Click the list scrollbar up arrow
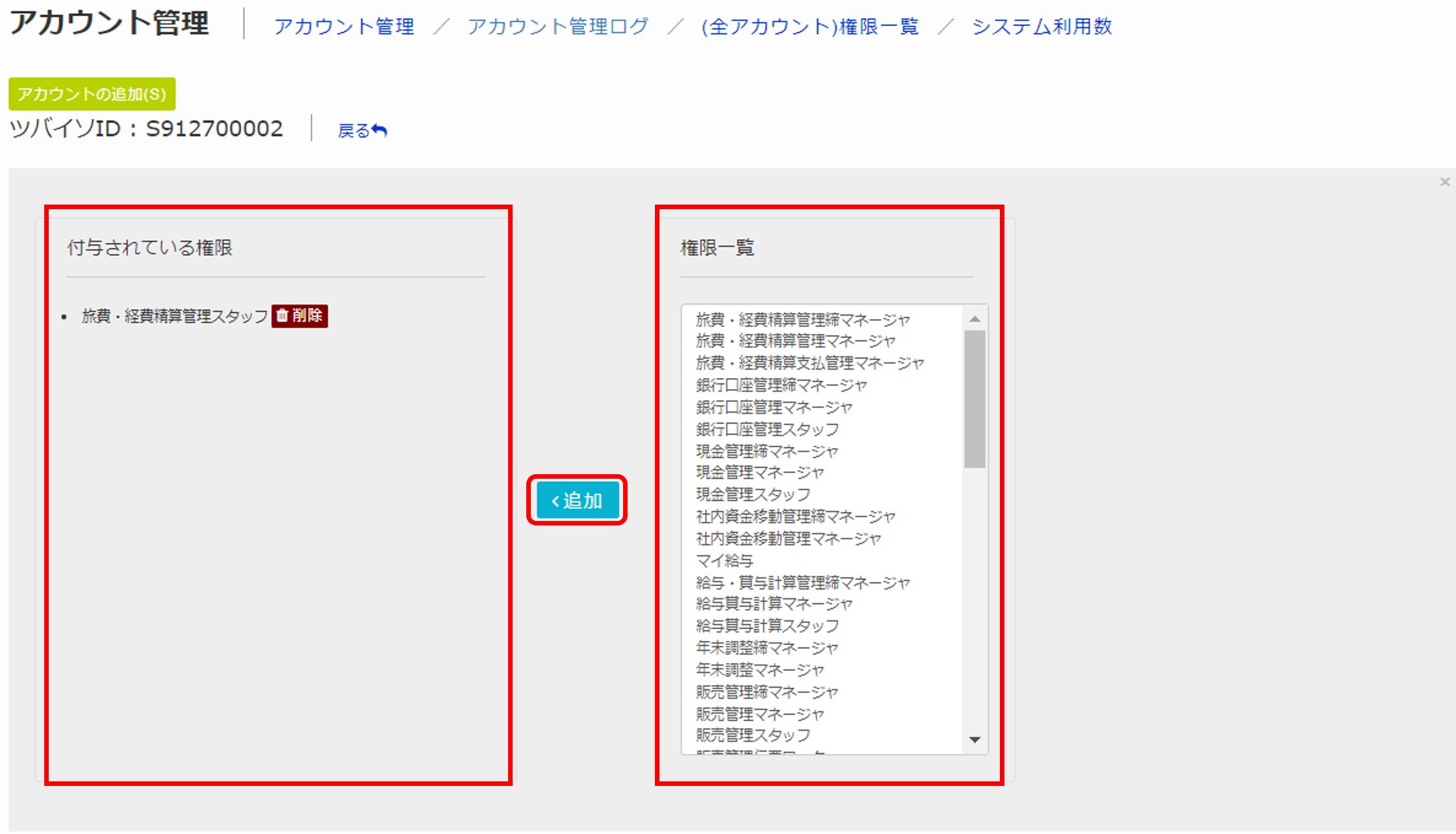The image size is (1456, 834). [x=975, y=318]
